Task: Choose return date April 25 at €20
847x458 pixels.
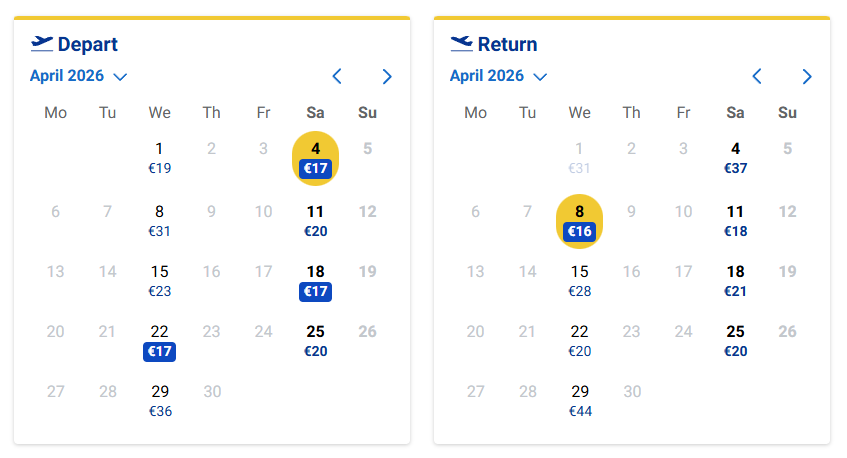Action: [x=736, y=341]
